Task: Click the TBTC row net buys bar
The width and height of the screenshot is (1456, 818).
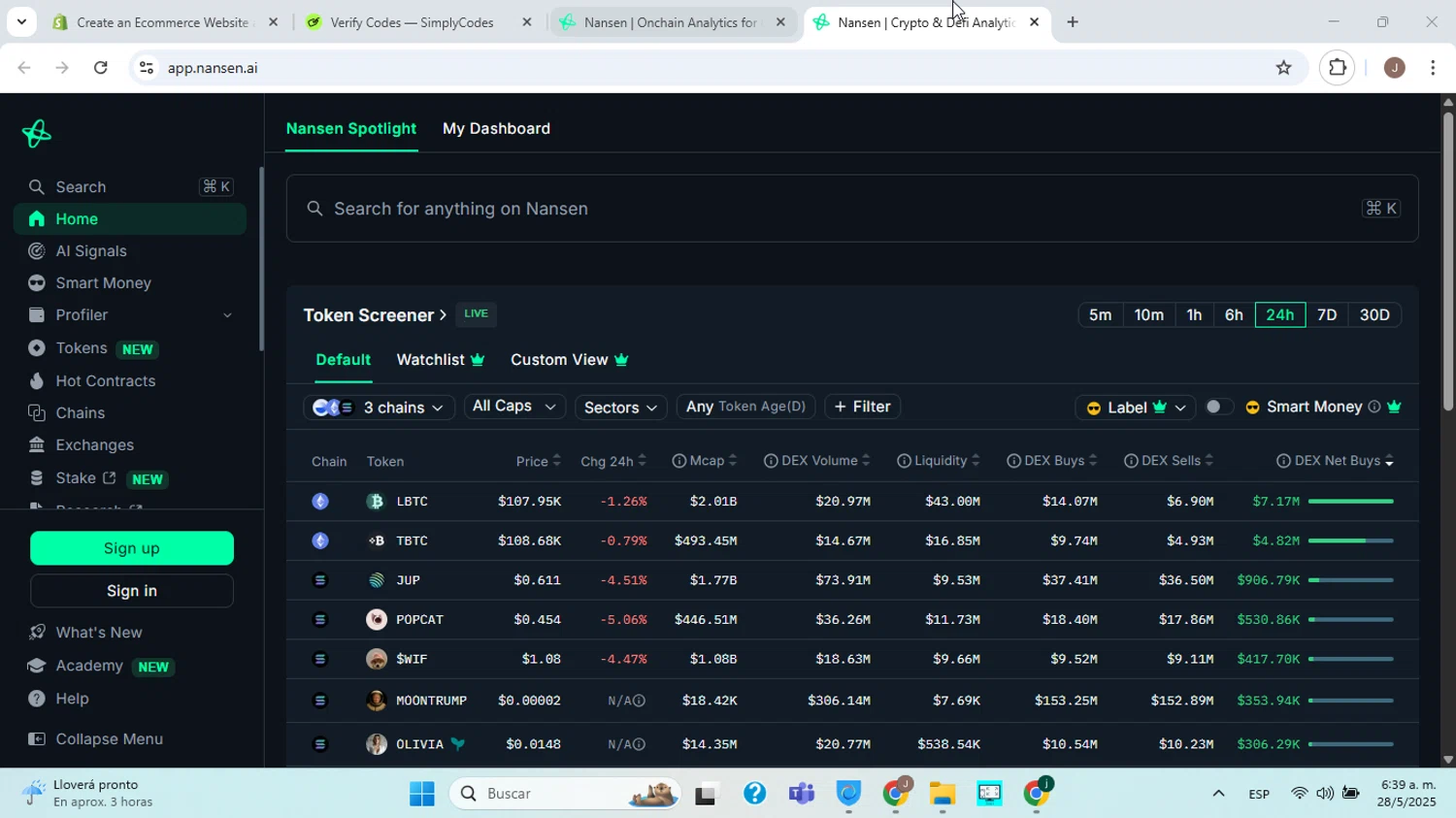Action: click(1351, 540)
